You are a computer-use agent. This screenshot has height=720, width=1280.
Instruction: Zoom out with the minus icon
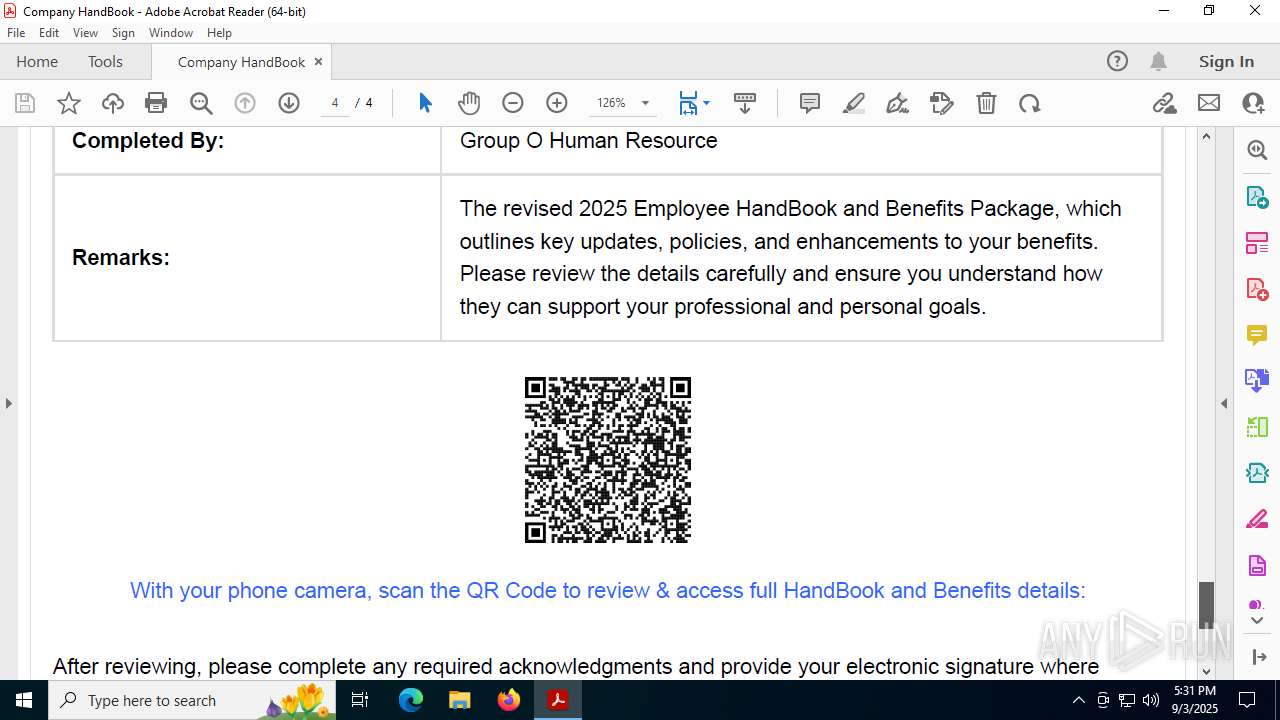pos(513,103)
